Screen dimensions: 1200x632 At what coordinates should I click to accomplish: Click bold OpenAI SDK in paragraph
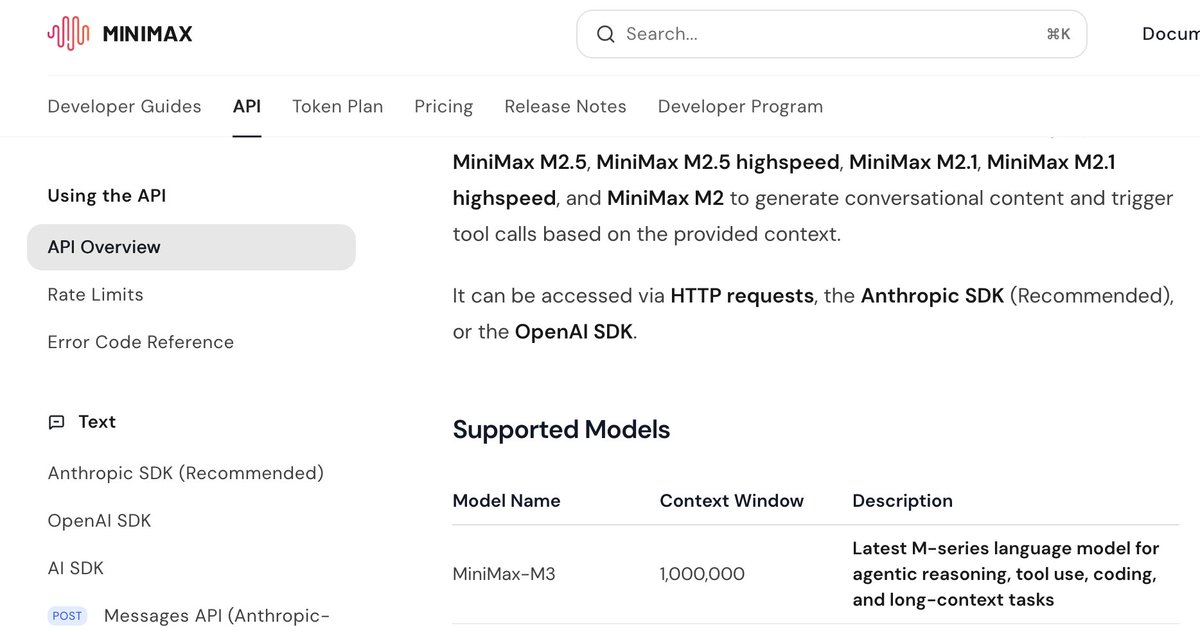[573, 331]
